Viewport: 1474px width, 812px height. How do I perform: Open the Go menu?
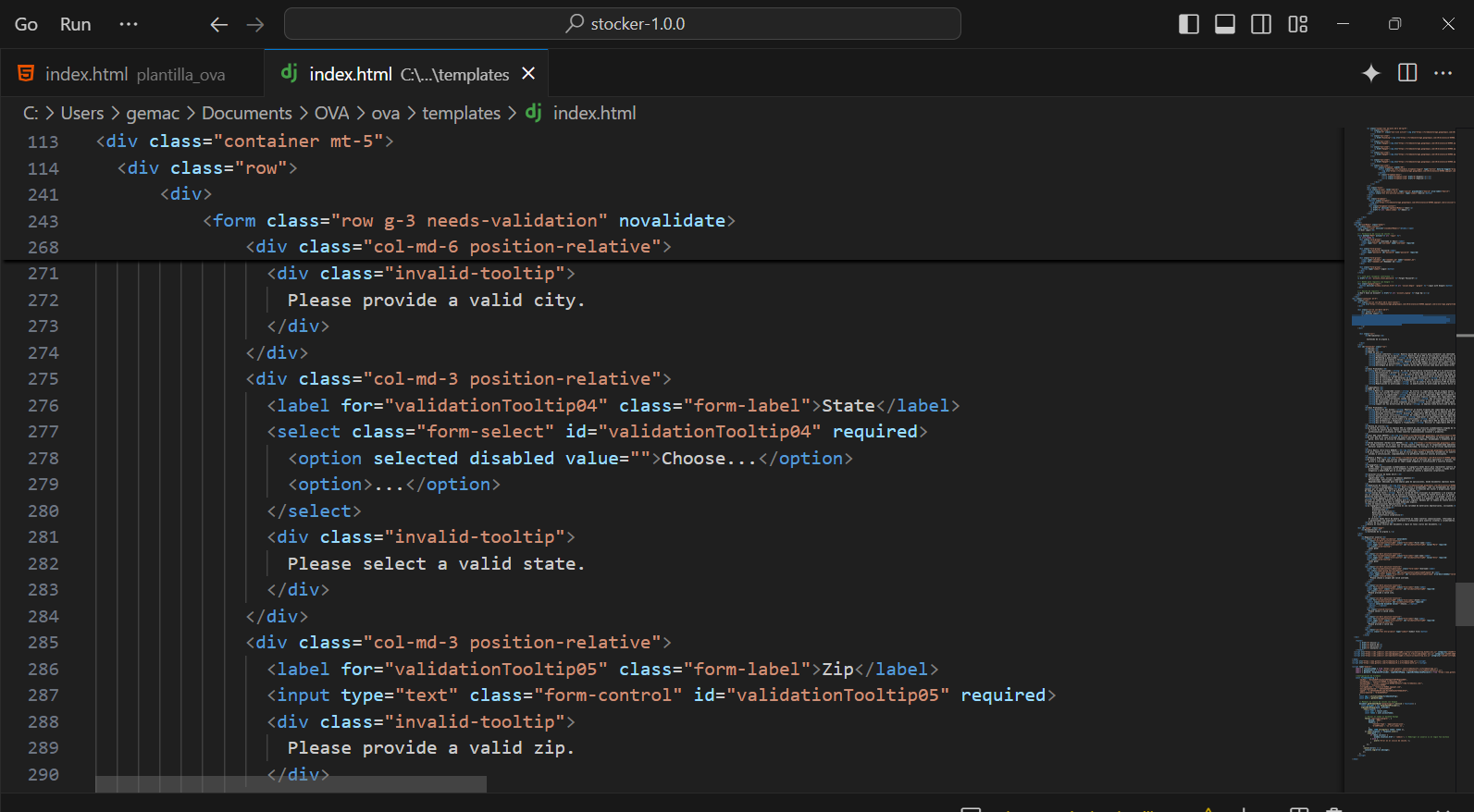(x=26, y=24)
